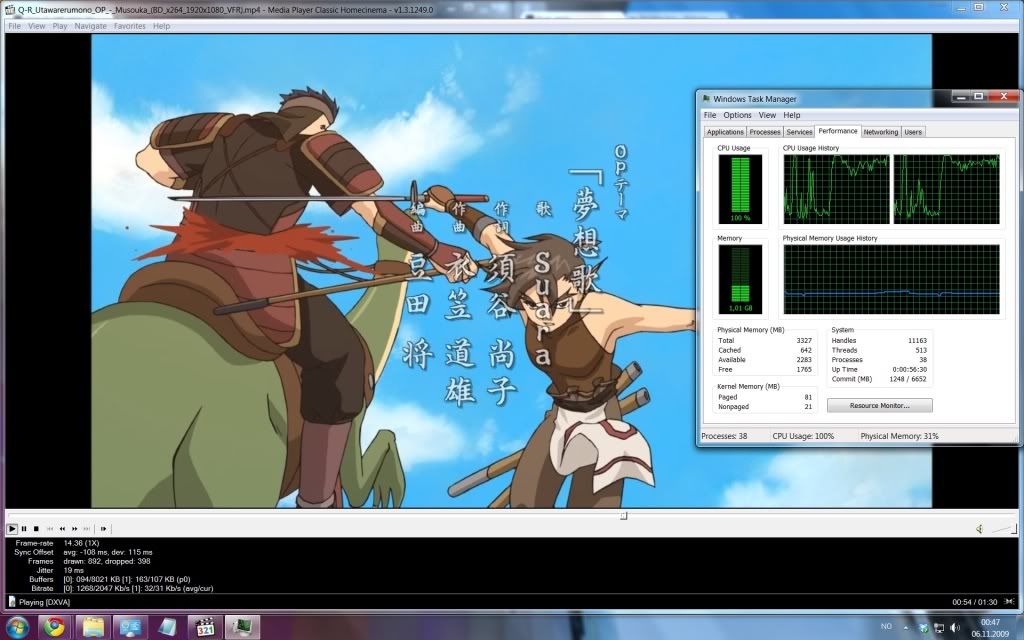Switch to the Networking tab in Task Manager
1024x640 pixels.
click(880, 132)
